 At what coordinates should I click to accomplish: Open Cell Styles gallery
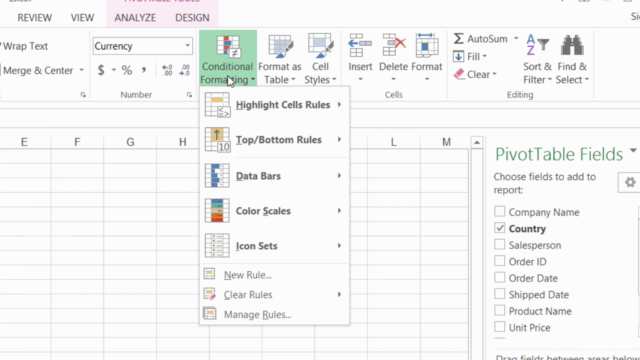(320, 58)
